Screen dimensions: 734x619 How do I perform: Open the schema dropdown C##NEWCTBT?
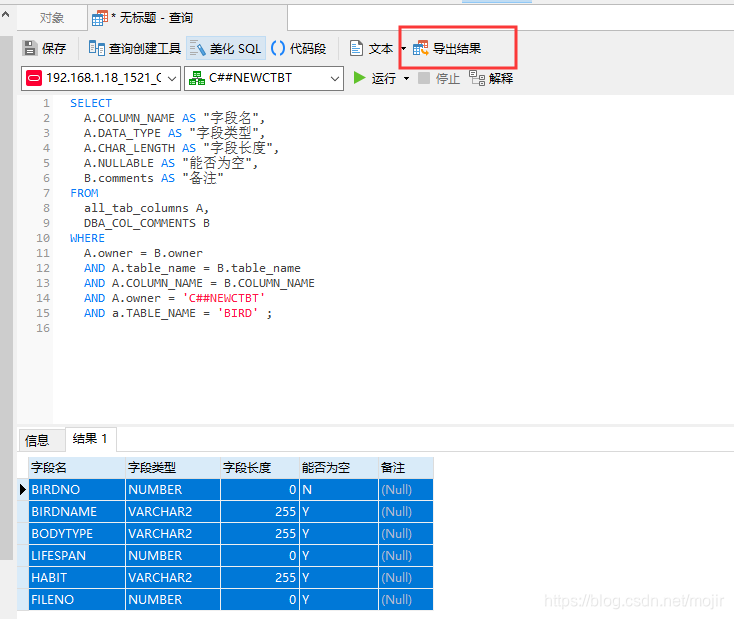point(264,78)
